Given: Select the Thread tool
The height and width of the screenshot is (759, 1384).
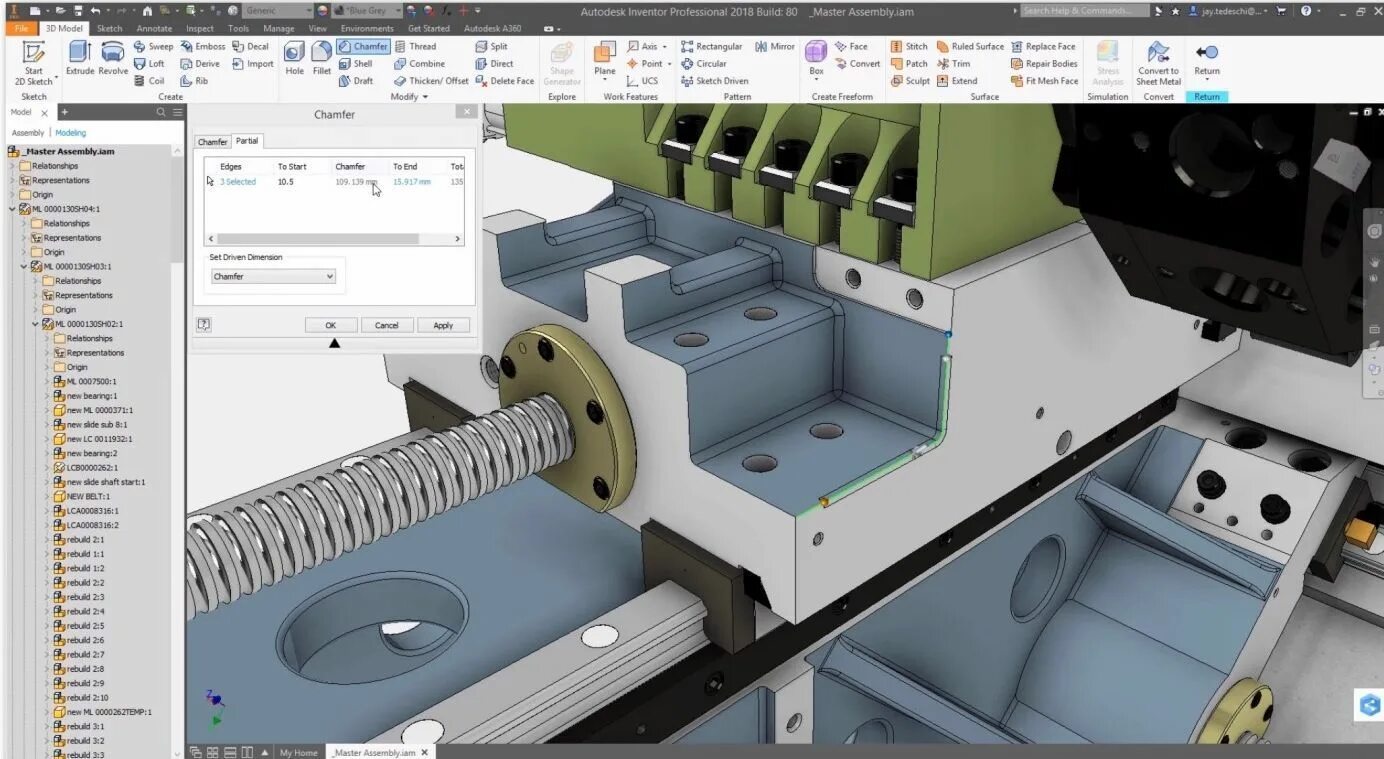Looking at the screenshot, I should (415, 46).
